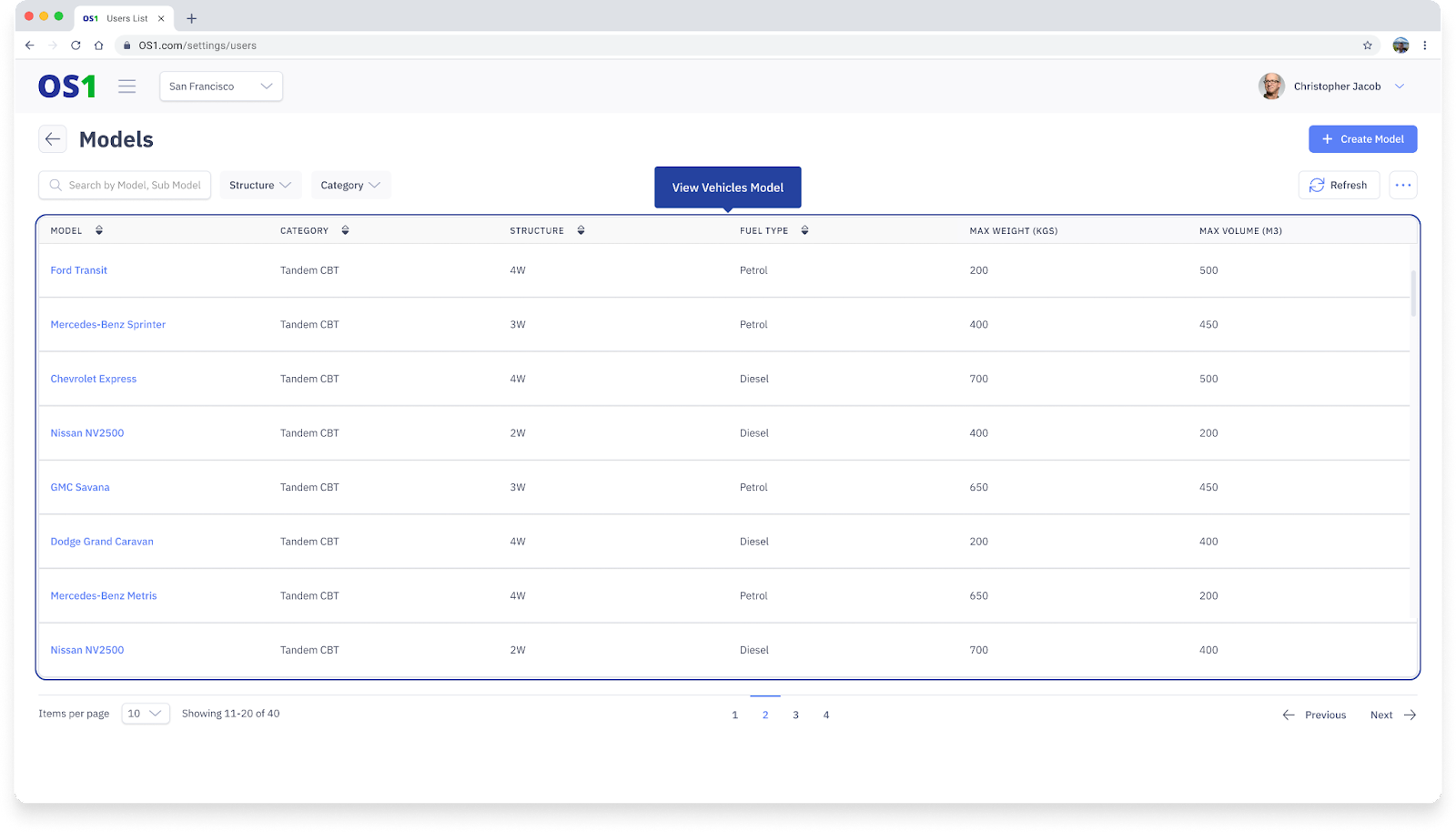Sort table by Fuel Type column
The width and height of the screenshot is (1456, 832).
coord(804,230)
